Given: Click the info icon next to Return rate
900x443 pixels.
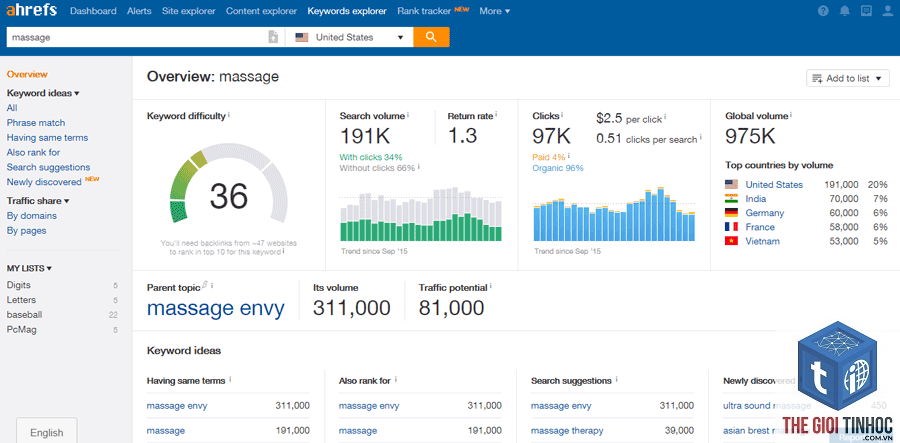Looking at the screenshot, I should tap(496, 115).
